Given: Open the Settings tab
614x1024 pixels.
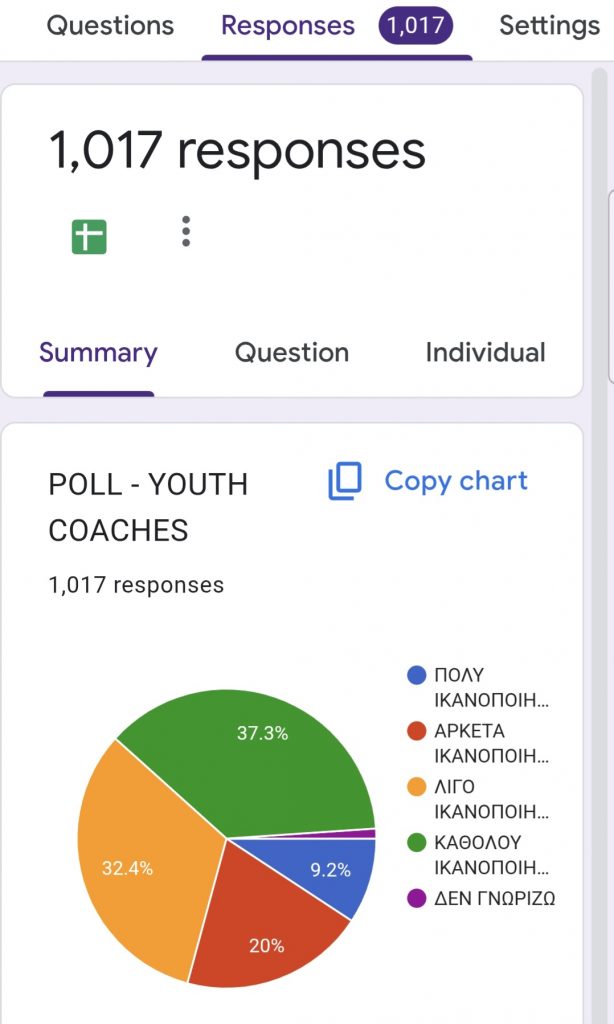Looking at the screenshot, I should (549, 26).
